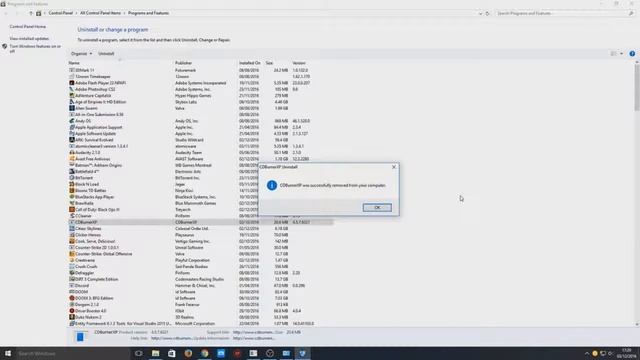
Task: Click the Alien Swarm icon
Action: pos(72,108)
